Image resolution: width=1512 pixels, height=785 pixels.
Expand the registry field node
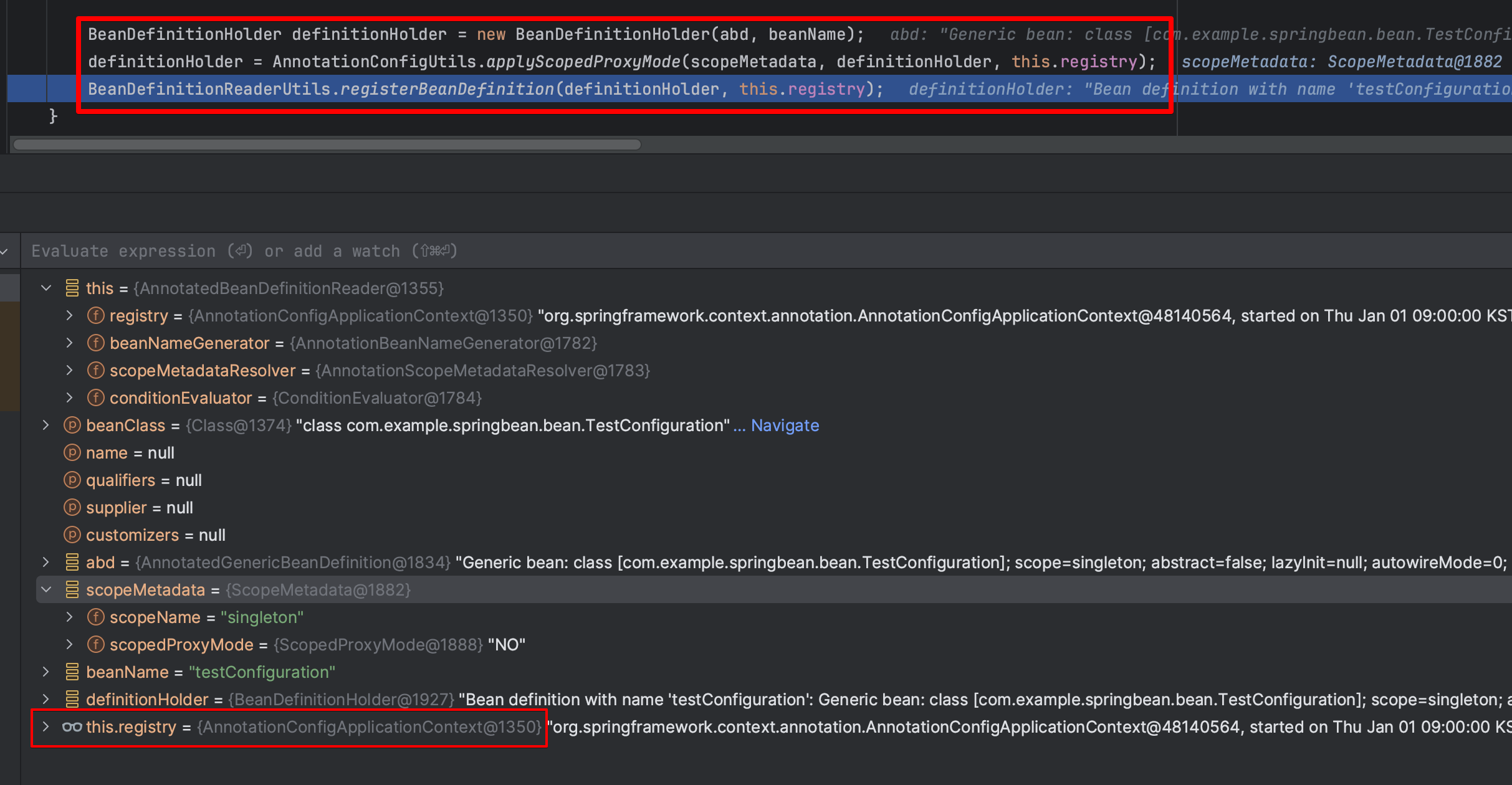coord(70,316)
